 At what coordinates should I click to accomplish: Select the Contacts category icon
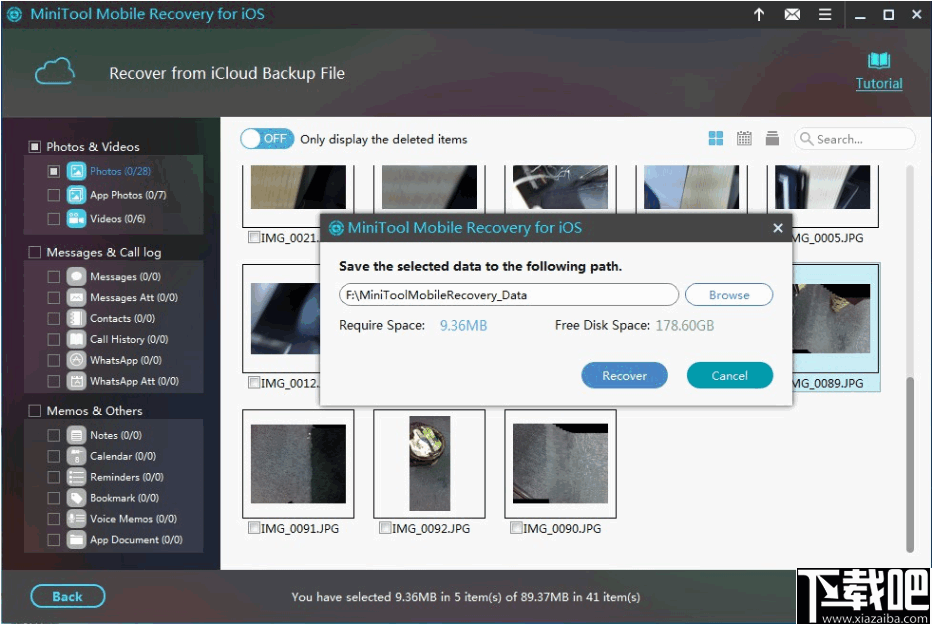[x=76, y=319]
